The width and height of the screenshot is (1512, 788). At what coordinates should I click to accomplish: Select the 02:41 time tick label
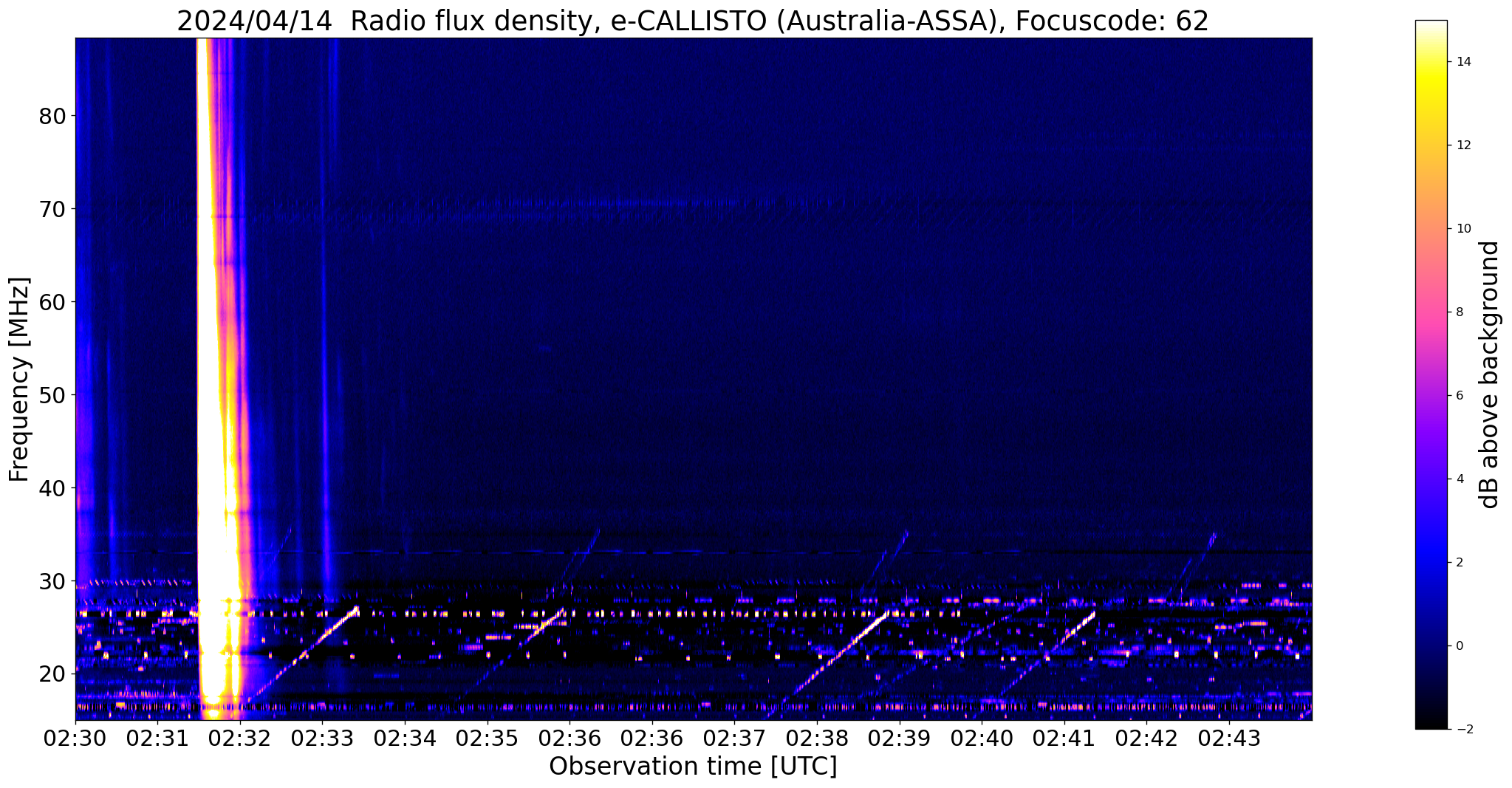coord(1064,738)
